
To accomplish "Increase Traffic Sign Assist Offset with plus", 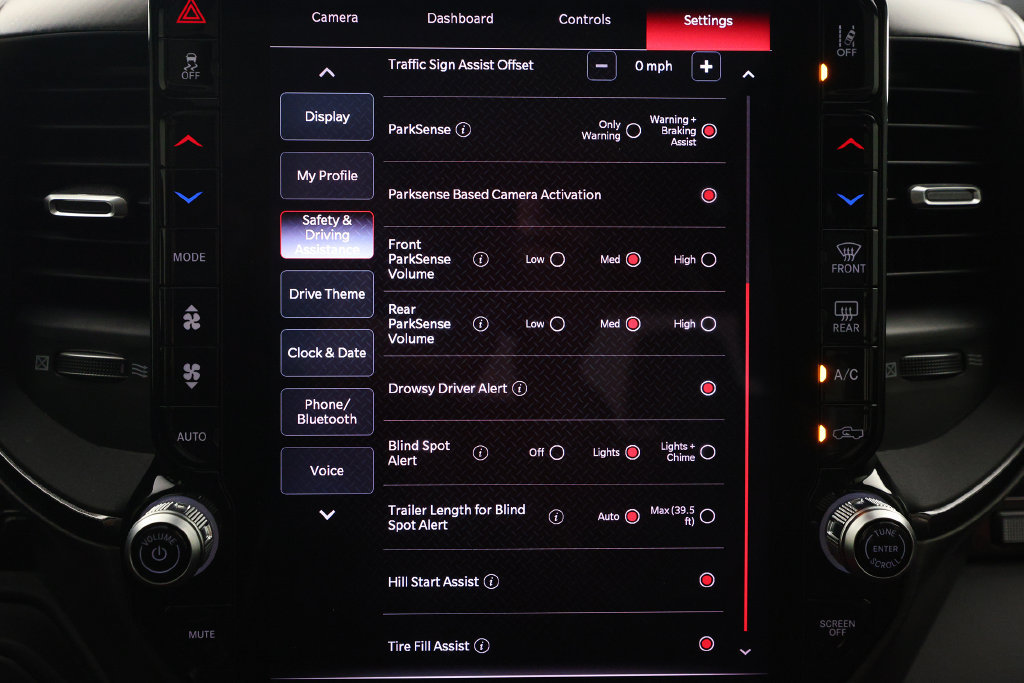I will tap(706, 67).
